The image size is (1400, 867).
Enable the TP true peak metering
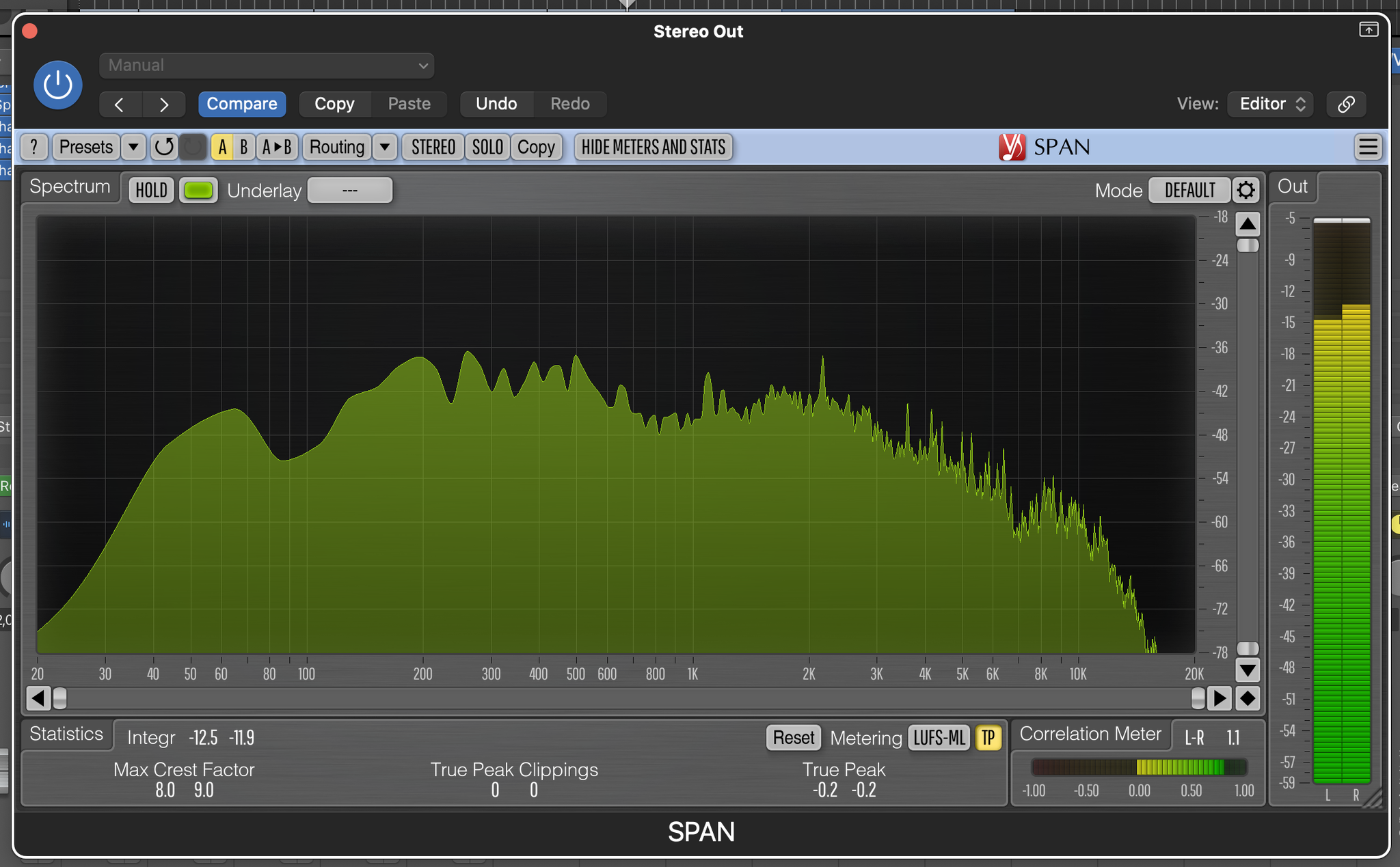point(988,738)
